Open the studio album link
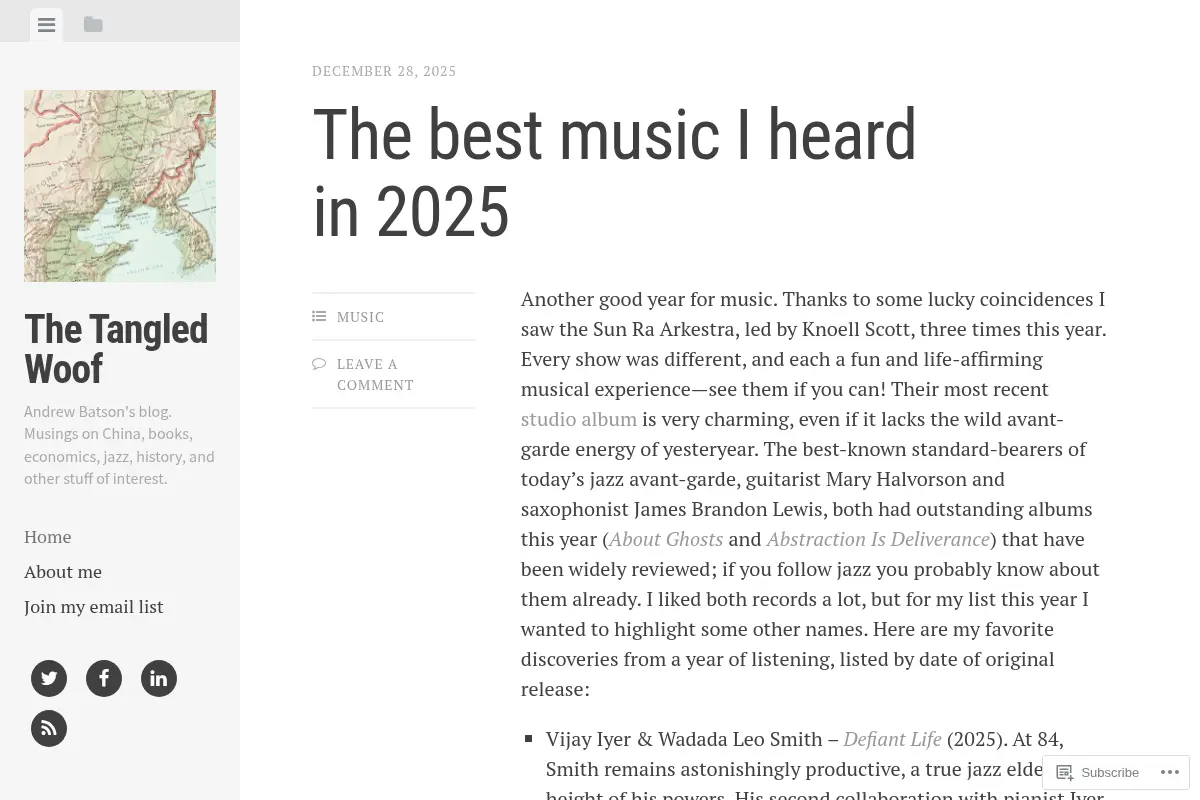Image resolution: width=1200 pixels, height=800 pixels. 578,419
